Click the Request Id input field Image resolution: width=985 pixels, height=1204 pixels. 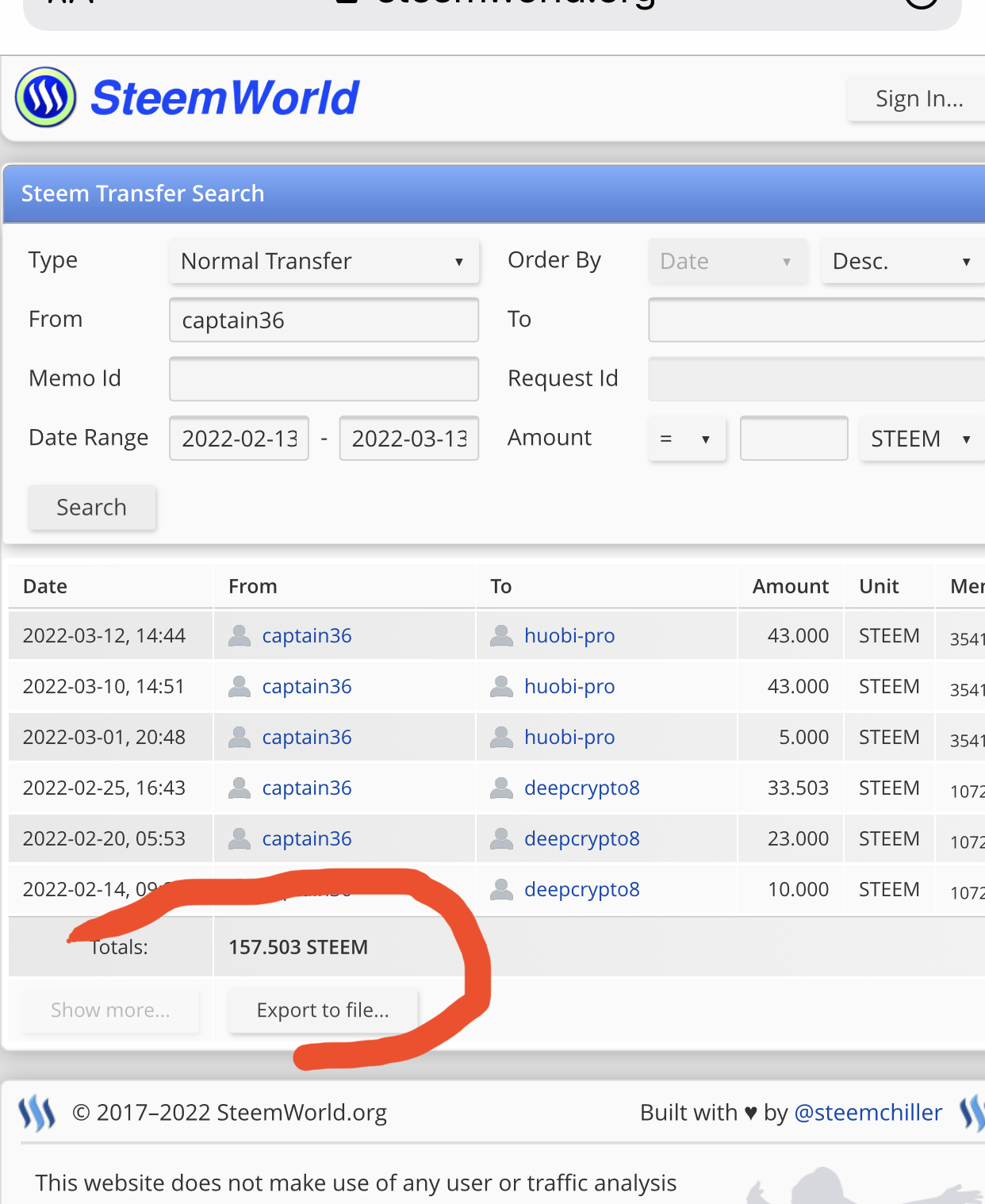pyautogui.click(x=817, y=378)
